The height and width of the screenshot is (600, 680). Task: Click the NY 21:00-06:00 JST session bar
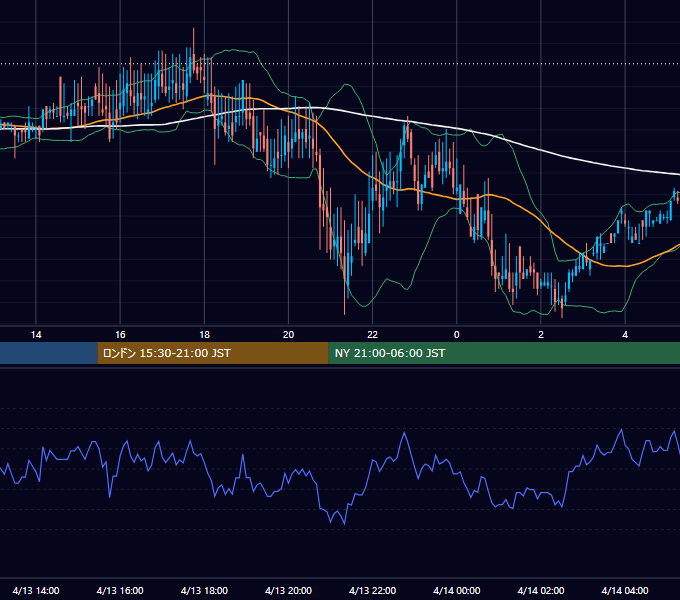coord(504,353)
